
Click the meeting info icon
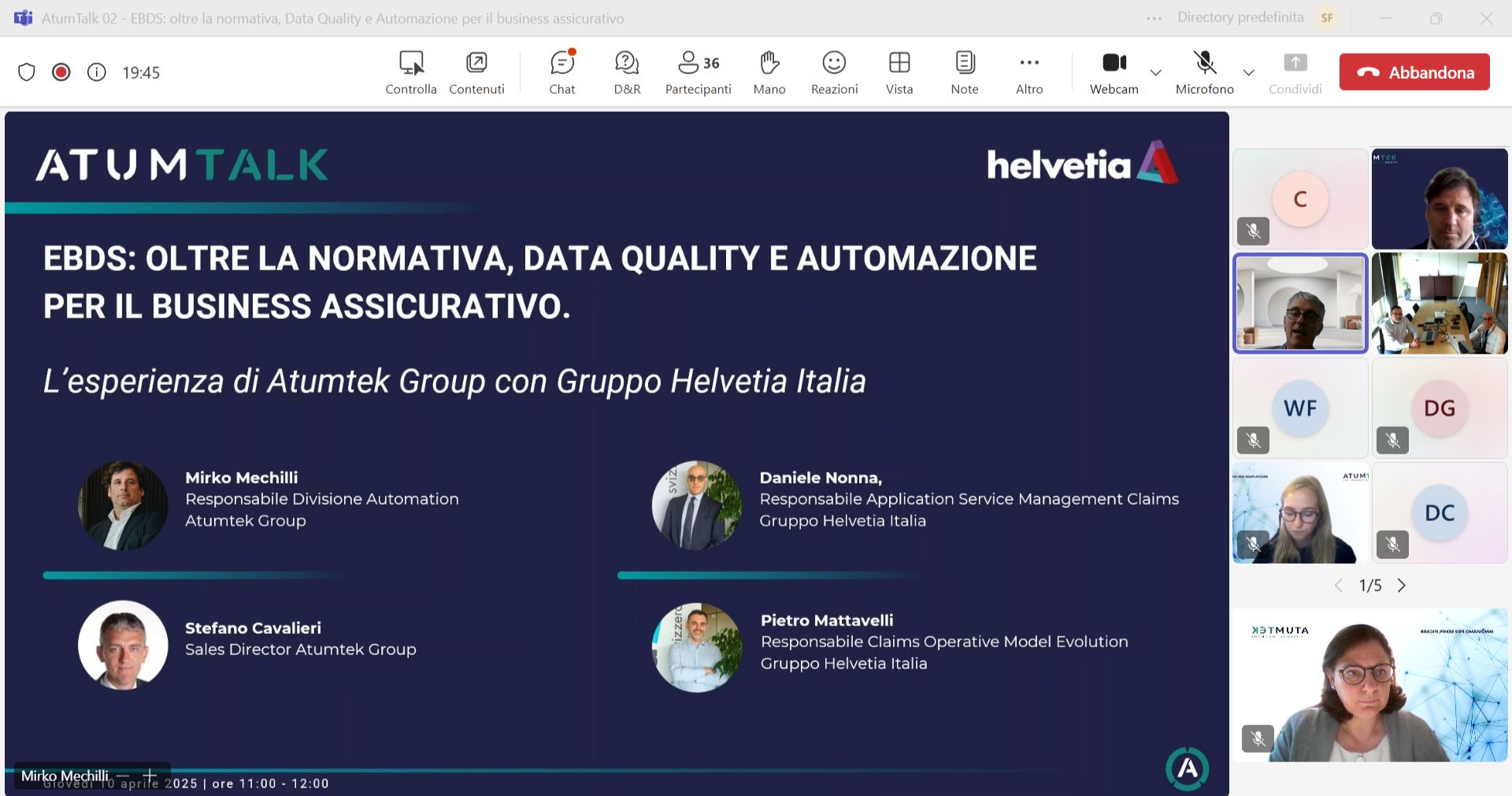coord(96,72)
